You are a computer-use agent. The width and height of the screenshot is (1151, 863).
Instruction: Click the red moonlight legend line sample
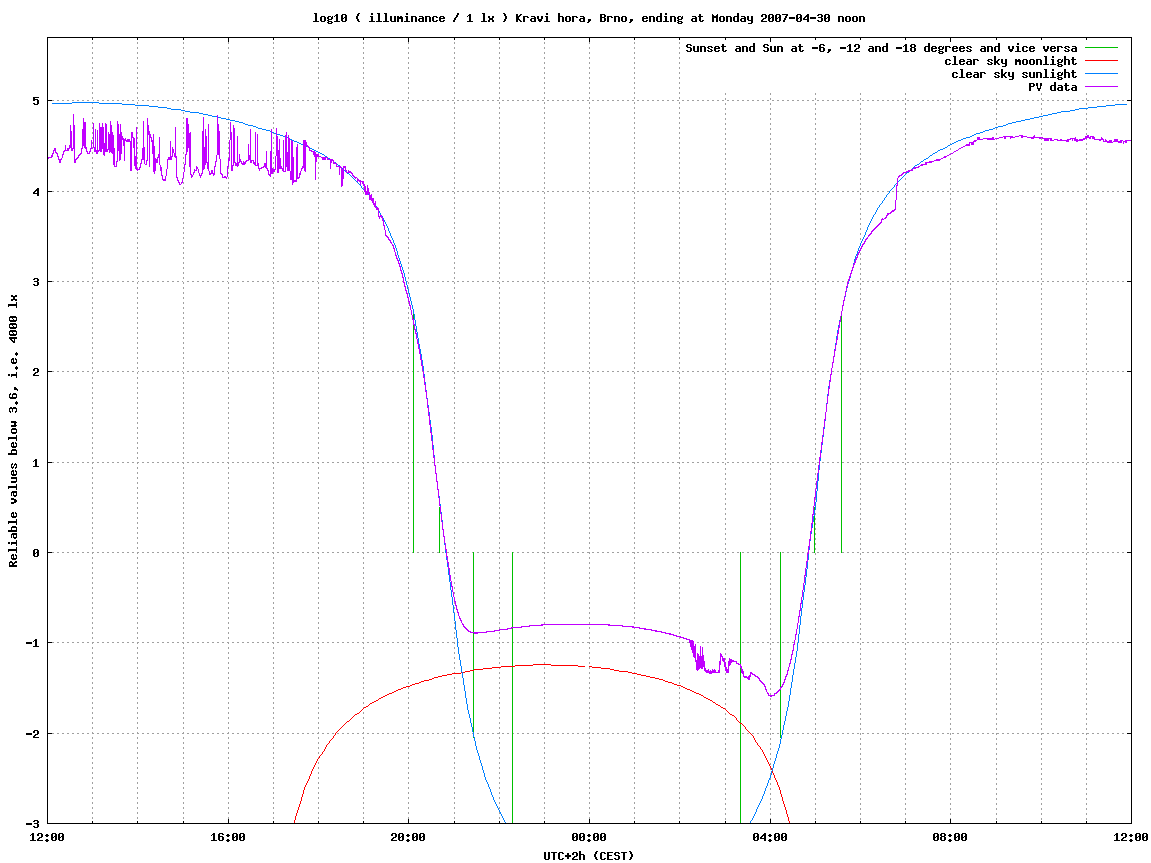tap(1101, 61)
